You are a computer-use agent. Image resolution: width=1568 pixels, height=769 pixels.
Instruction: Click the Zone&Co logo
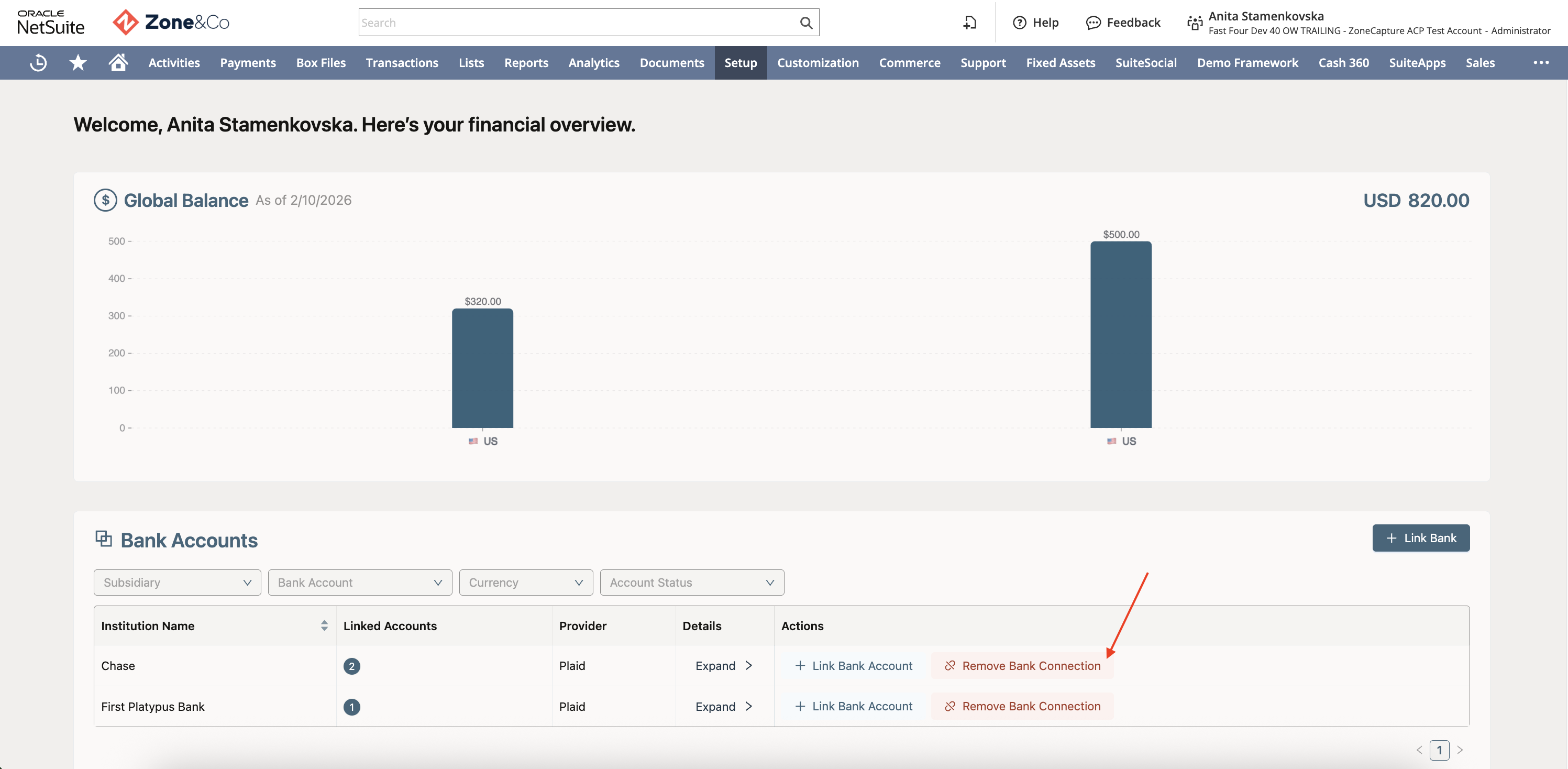(171, 23)
